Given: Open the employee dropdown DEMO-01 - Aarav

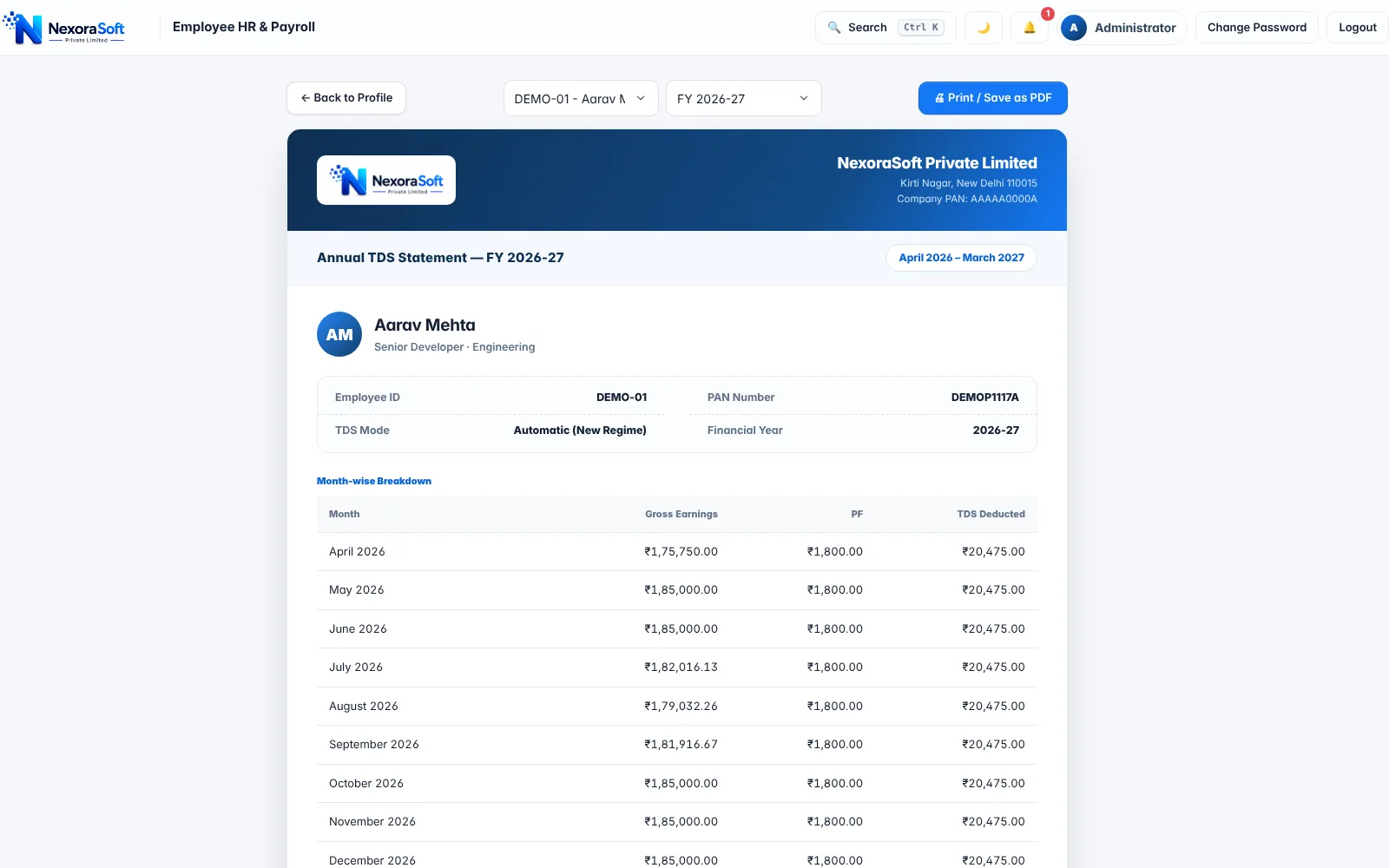Looking at the screenshot, I should (x=581, y=98).
